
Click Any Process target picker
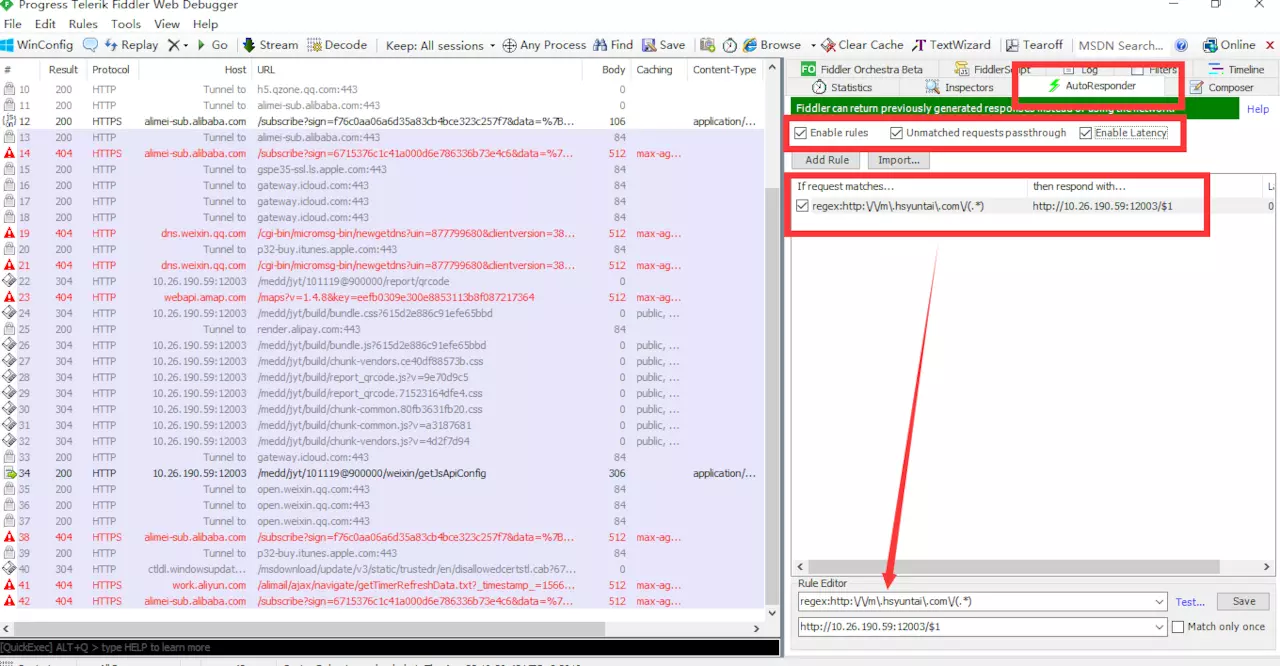pos(544,45)
